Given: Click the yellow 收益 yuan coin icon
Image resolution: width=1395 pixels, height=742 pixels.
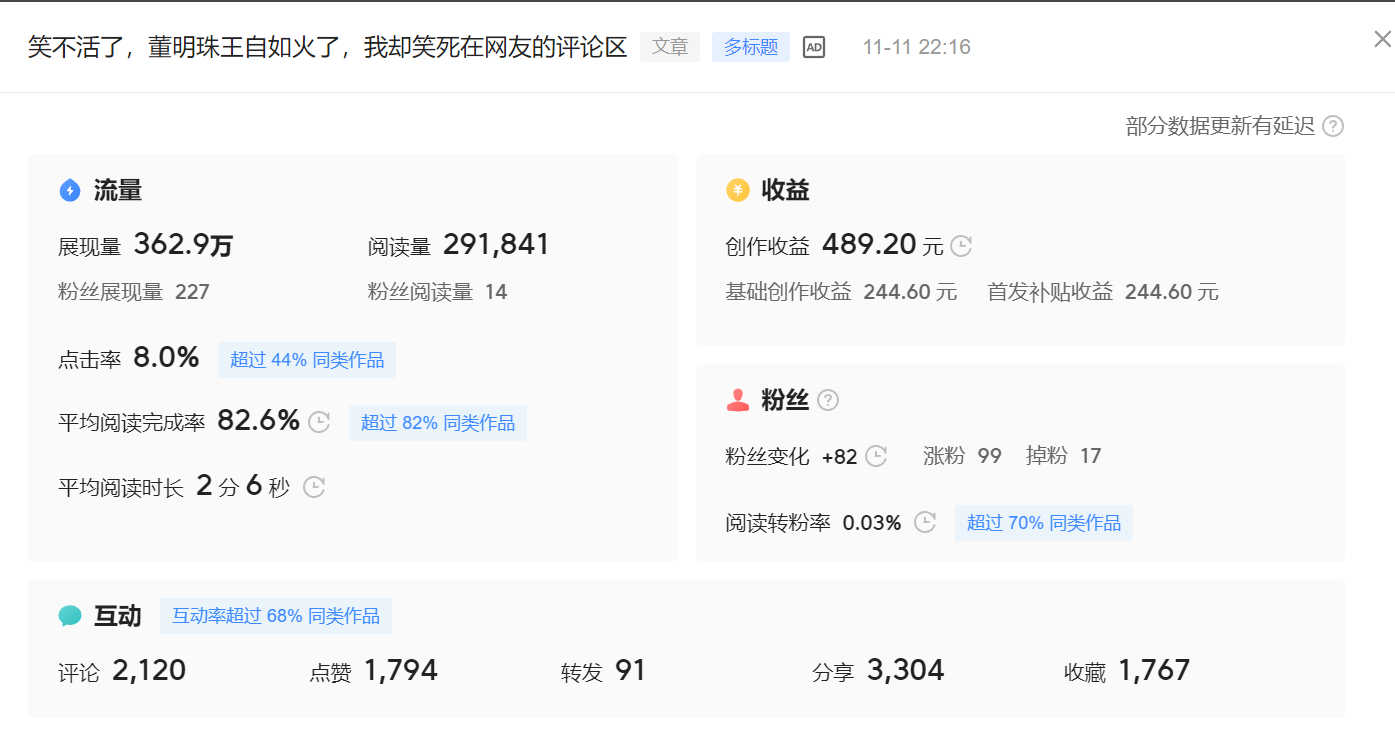Looking at the screenshot, I should pyautogui.click(x=737, y=190).
